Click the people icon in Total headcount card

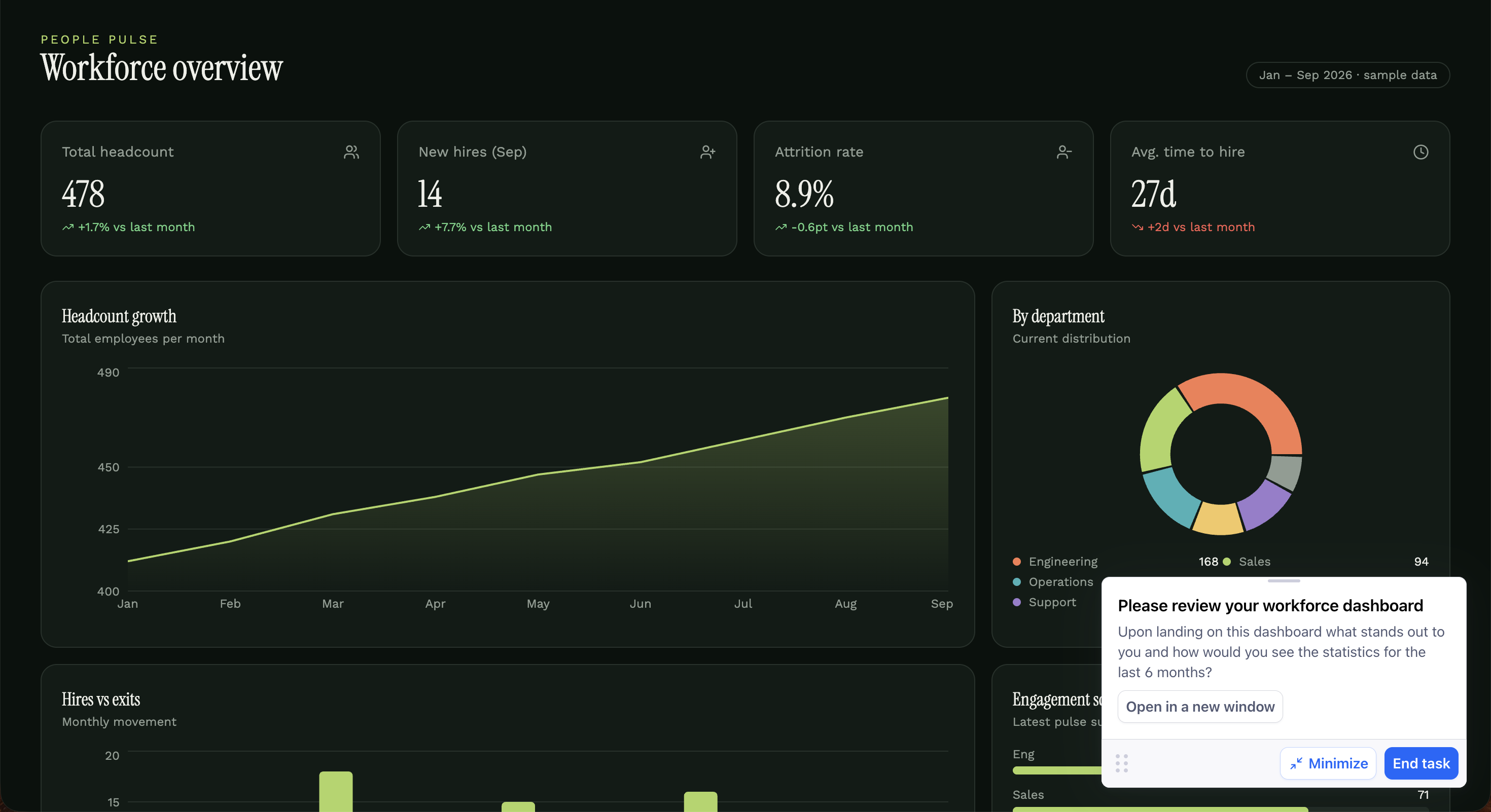(351, 152)
